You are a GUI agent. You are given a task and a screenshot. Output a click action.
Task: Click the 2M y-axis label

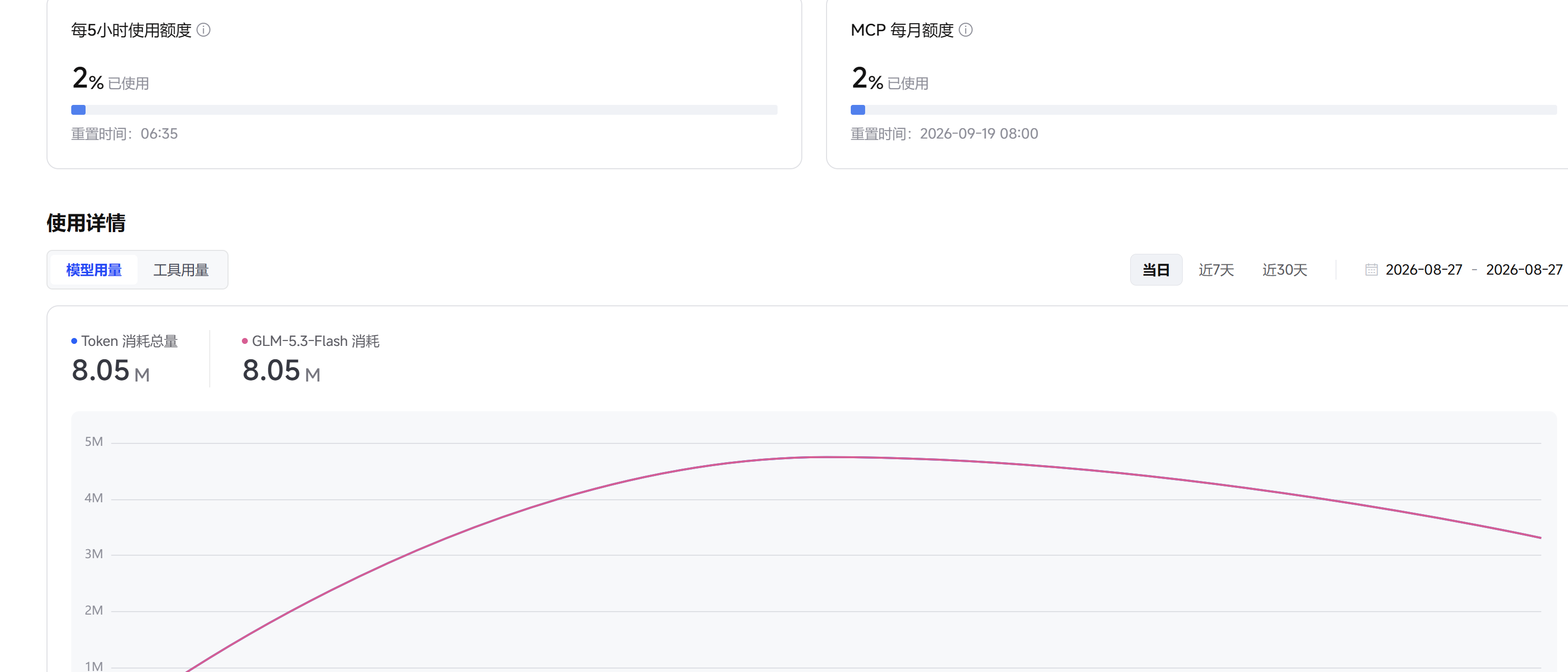click(x=94, y=611)
